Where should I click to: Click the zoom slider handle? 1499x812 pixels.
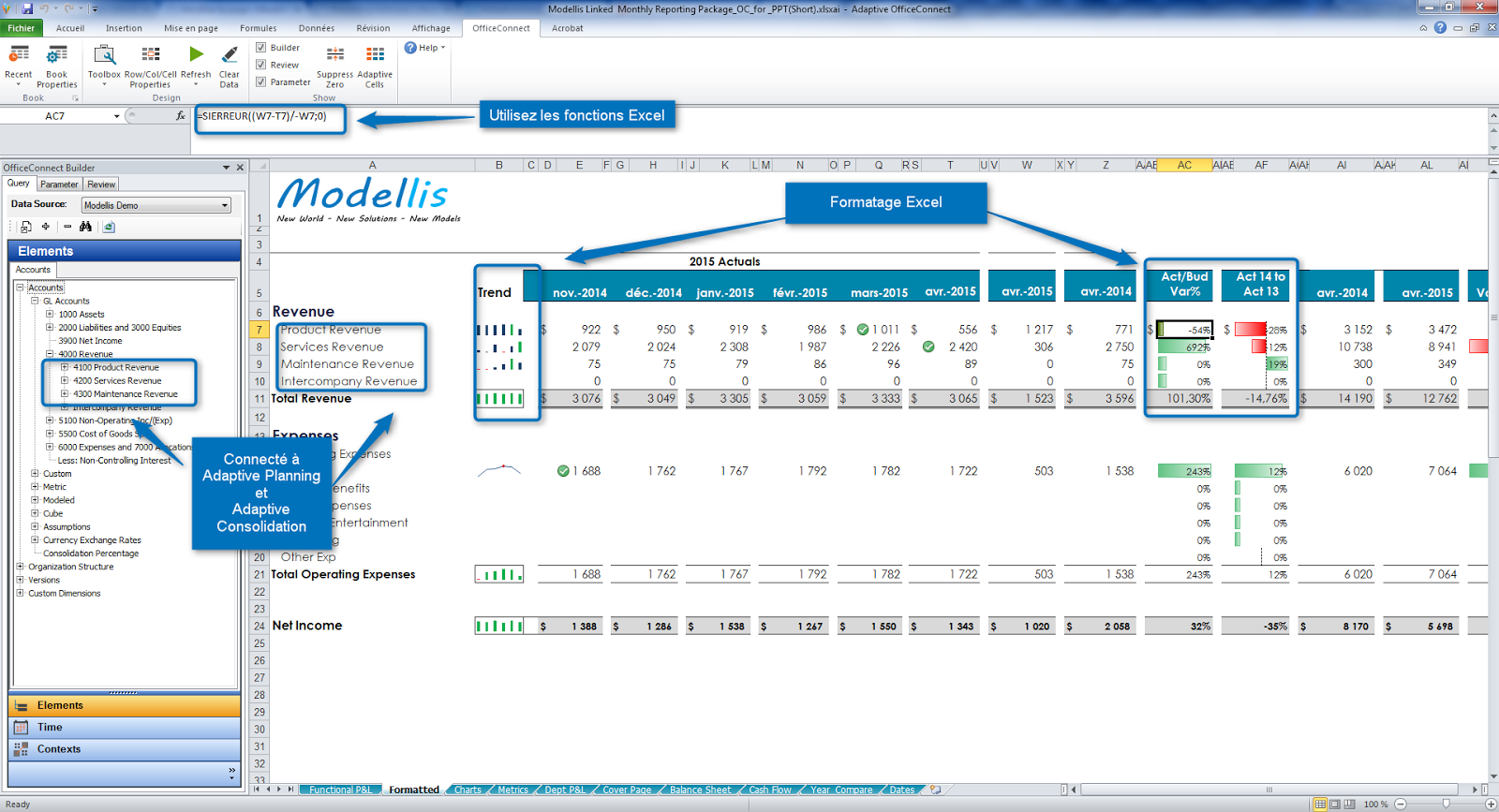pos(1447,804)
